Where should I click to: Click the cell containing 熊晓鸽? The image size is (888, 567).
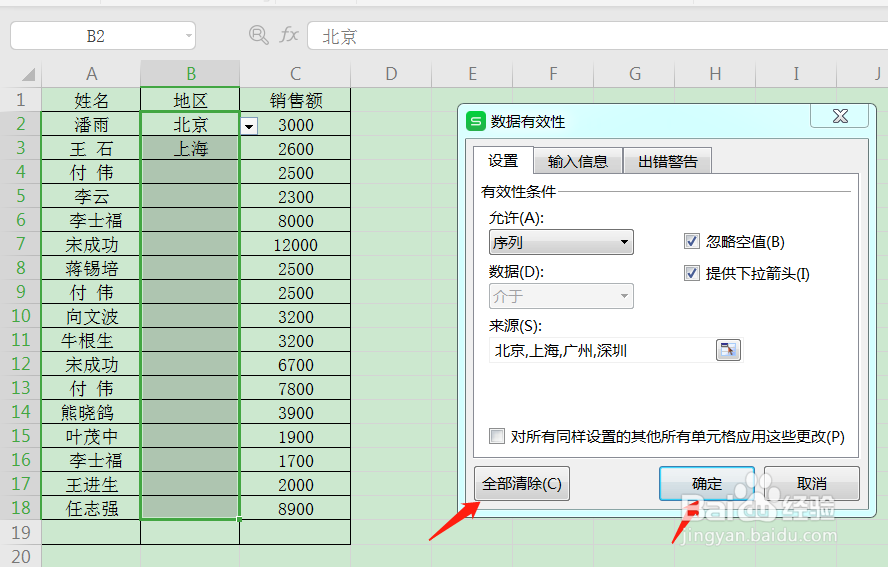click(x=91, y=412)
